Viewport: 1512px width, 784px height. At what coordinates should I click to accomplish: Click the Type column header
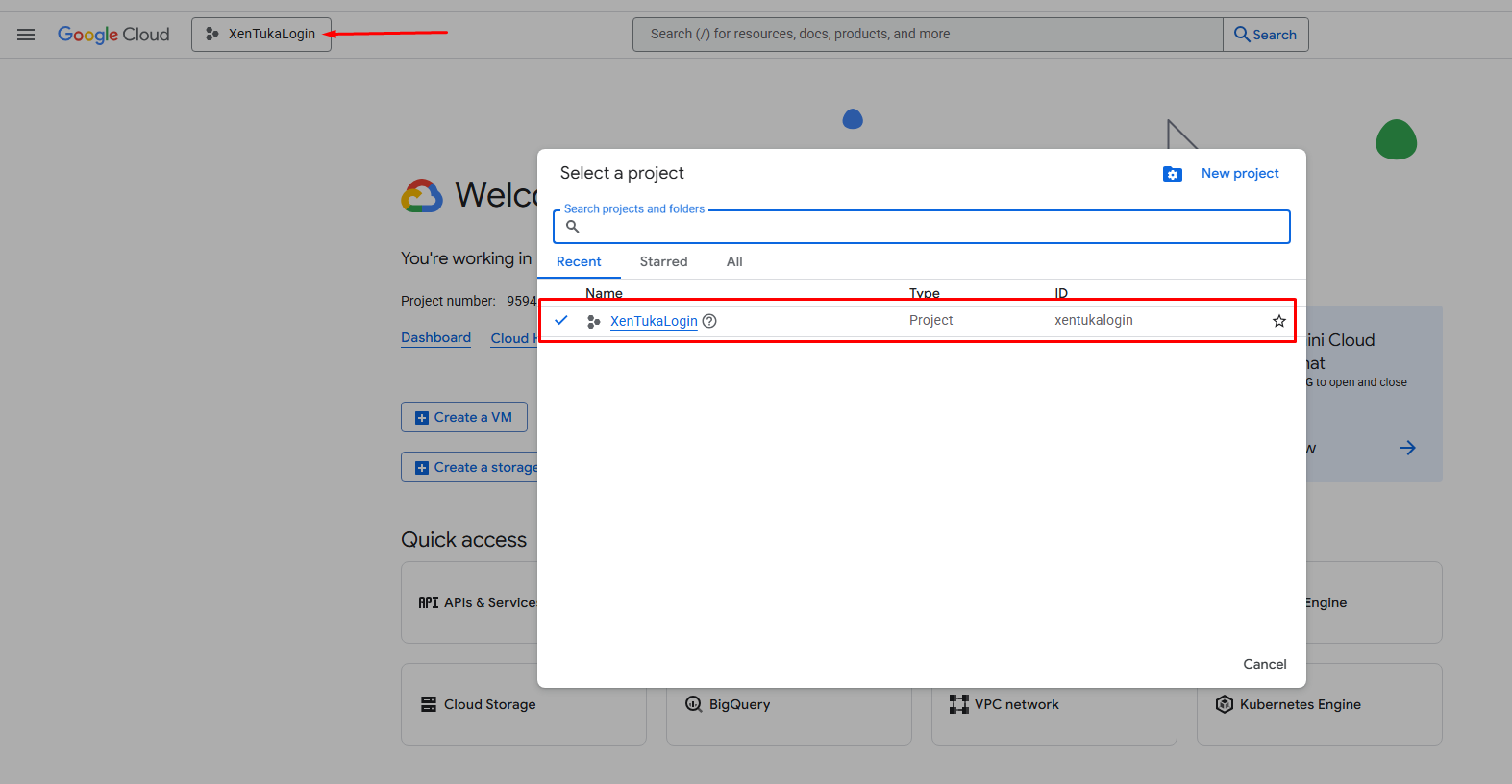(925, 294)
